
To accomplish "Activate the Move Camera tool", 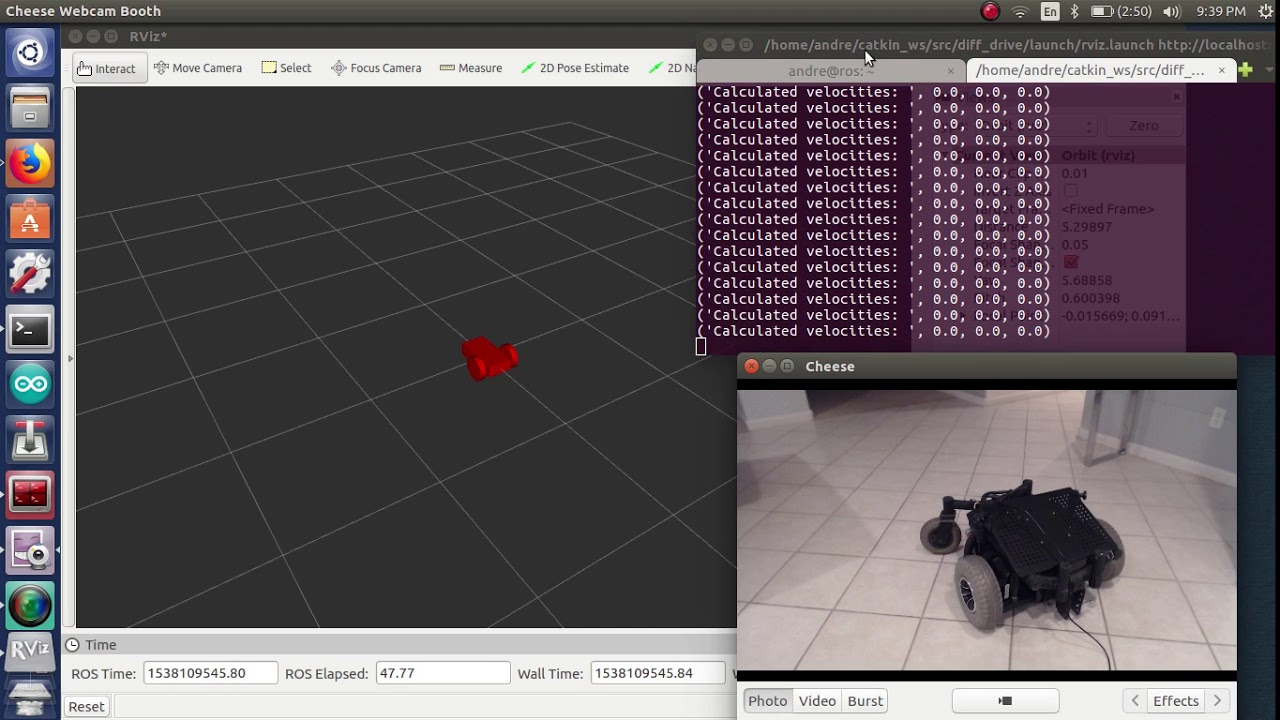I will 197,68.
